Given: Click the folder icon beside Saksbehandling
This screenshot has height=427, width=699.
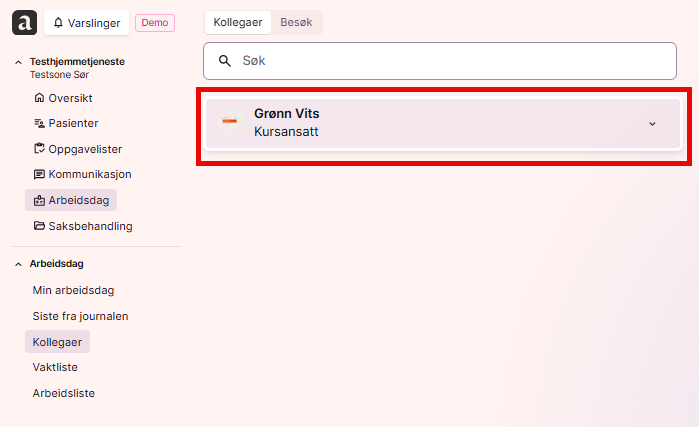Looking at the screenshot, I should click(39, 226).
